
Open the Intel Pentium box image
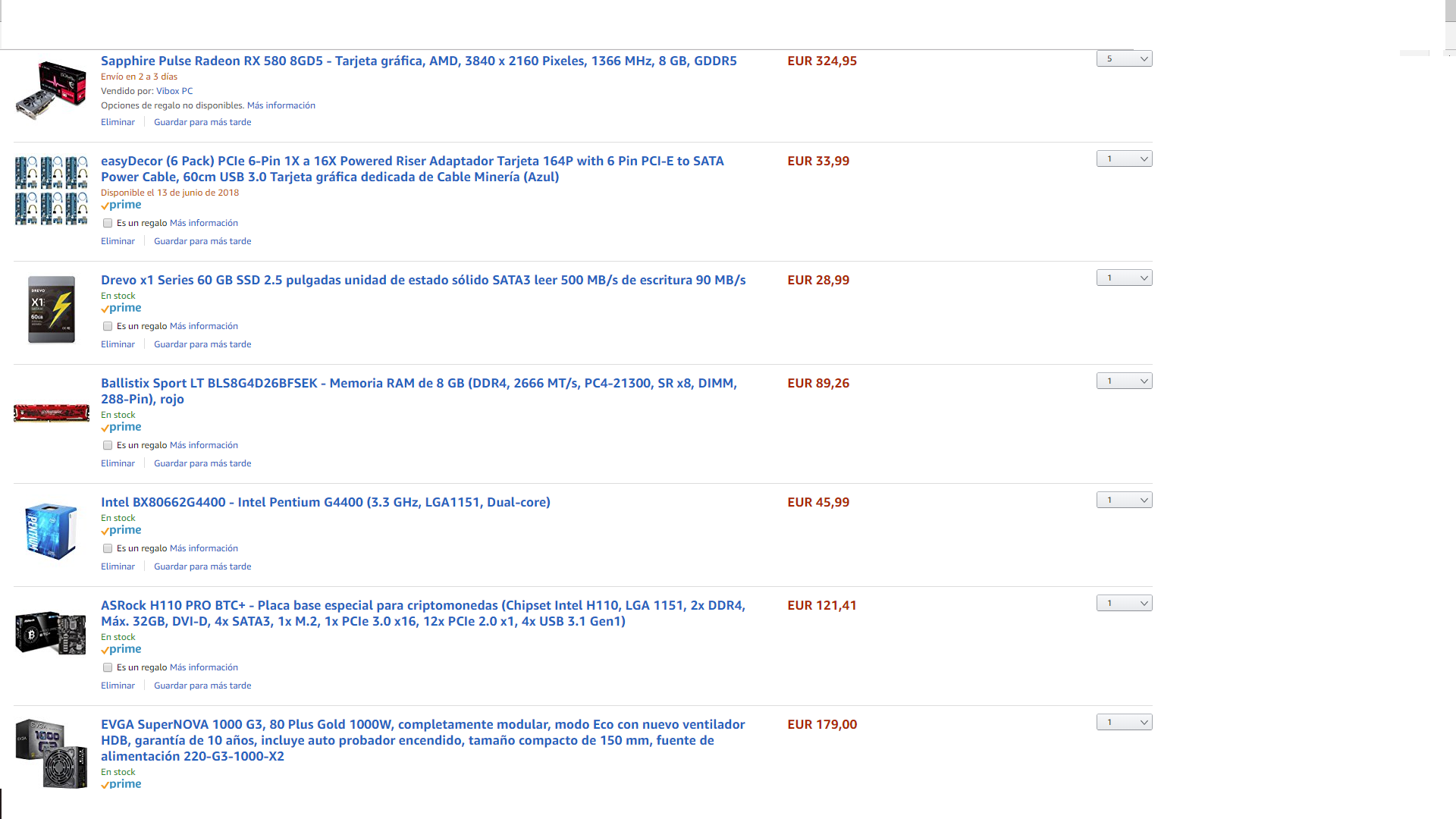click(51, 531)
